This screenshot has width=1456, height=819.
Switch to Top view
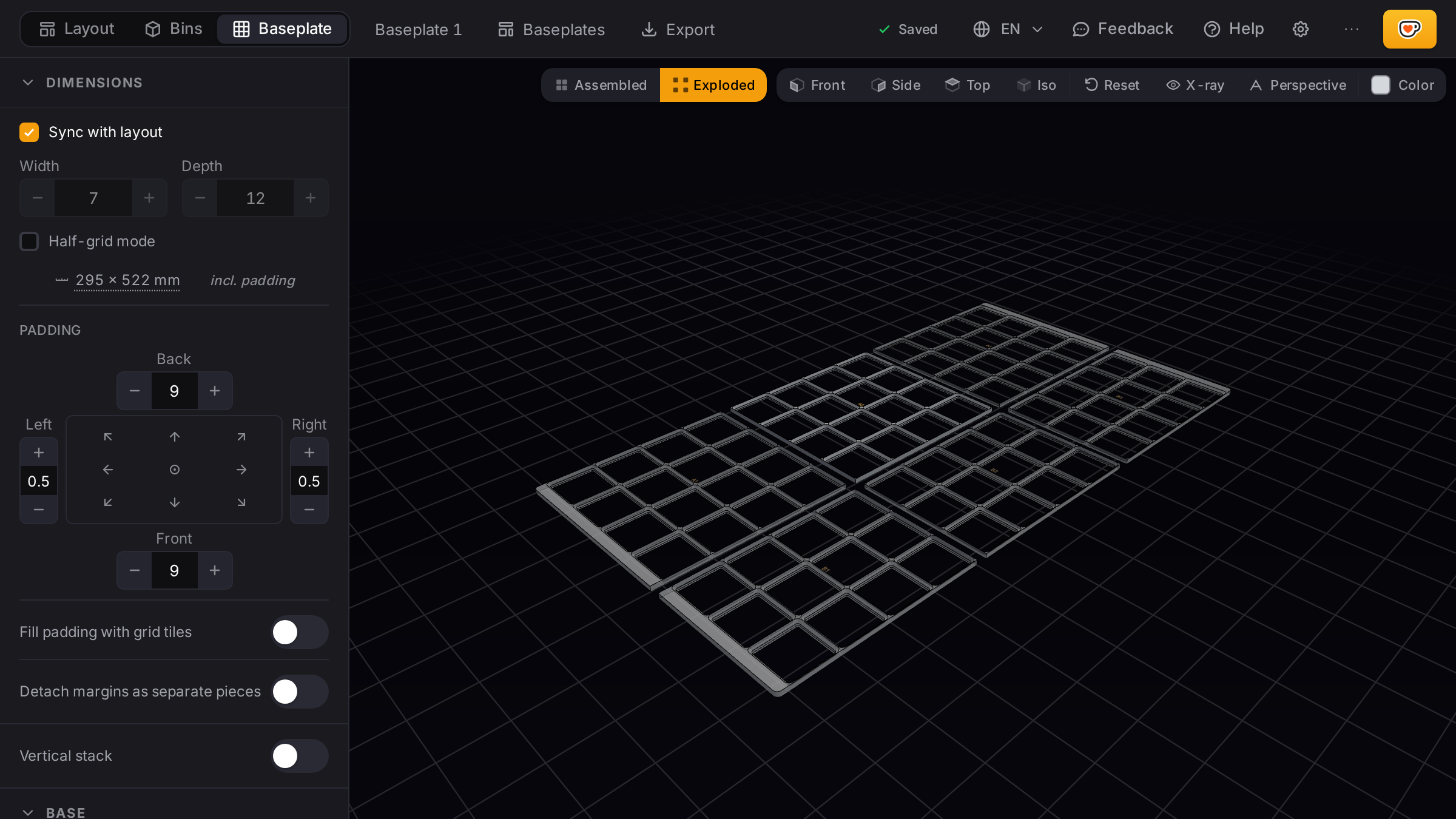(968, 85)
